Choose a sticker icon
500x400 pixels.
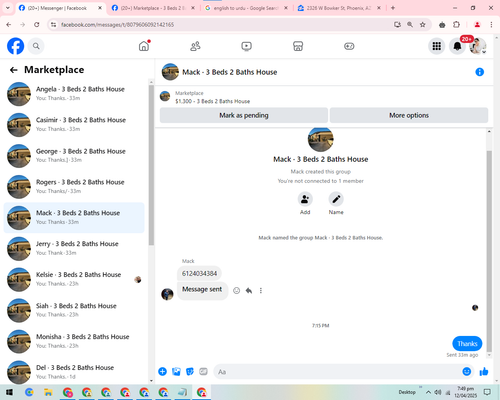pyautogui.click(x=190, y=371)
